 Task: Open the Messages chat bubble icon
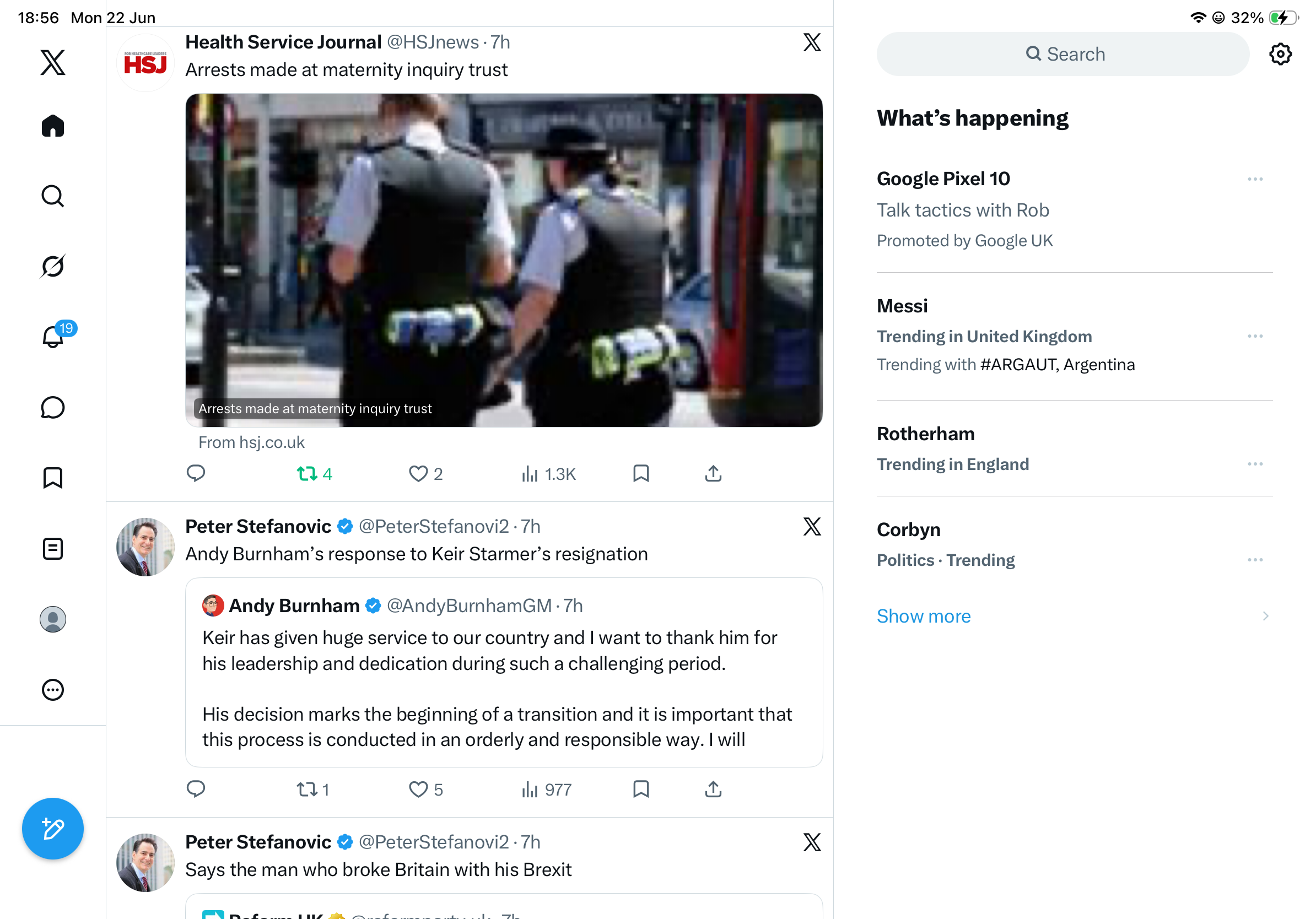pyautogui.click(x=53, y=408)
